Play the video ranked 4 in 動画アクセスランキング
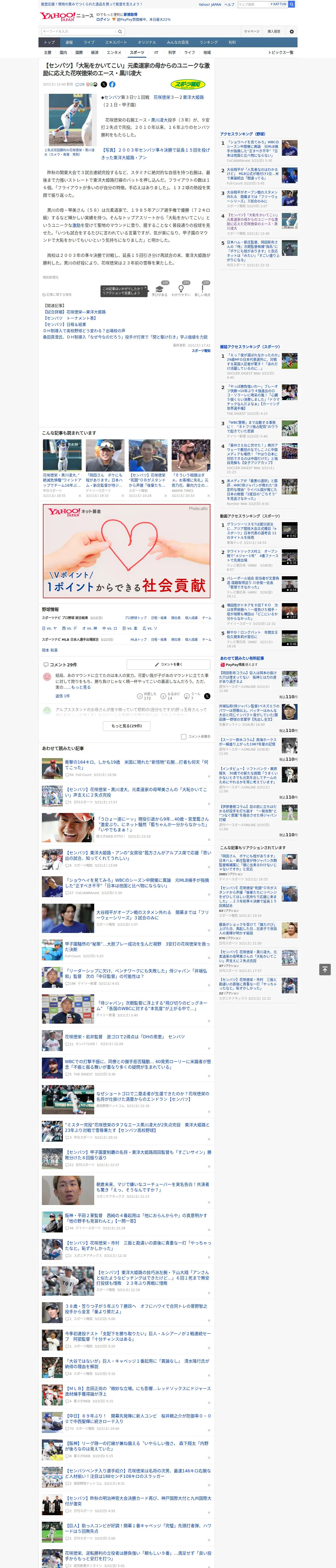 coord(290,611)
